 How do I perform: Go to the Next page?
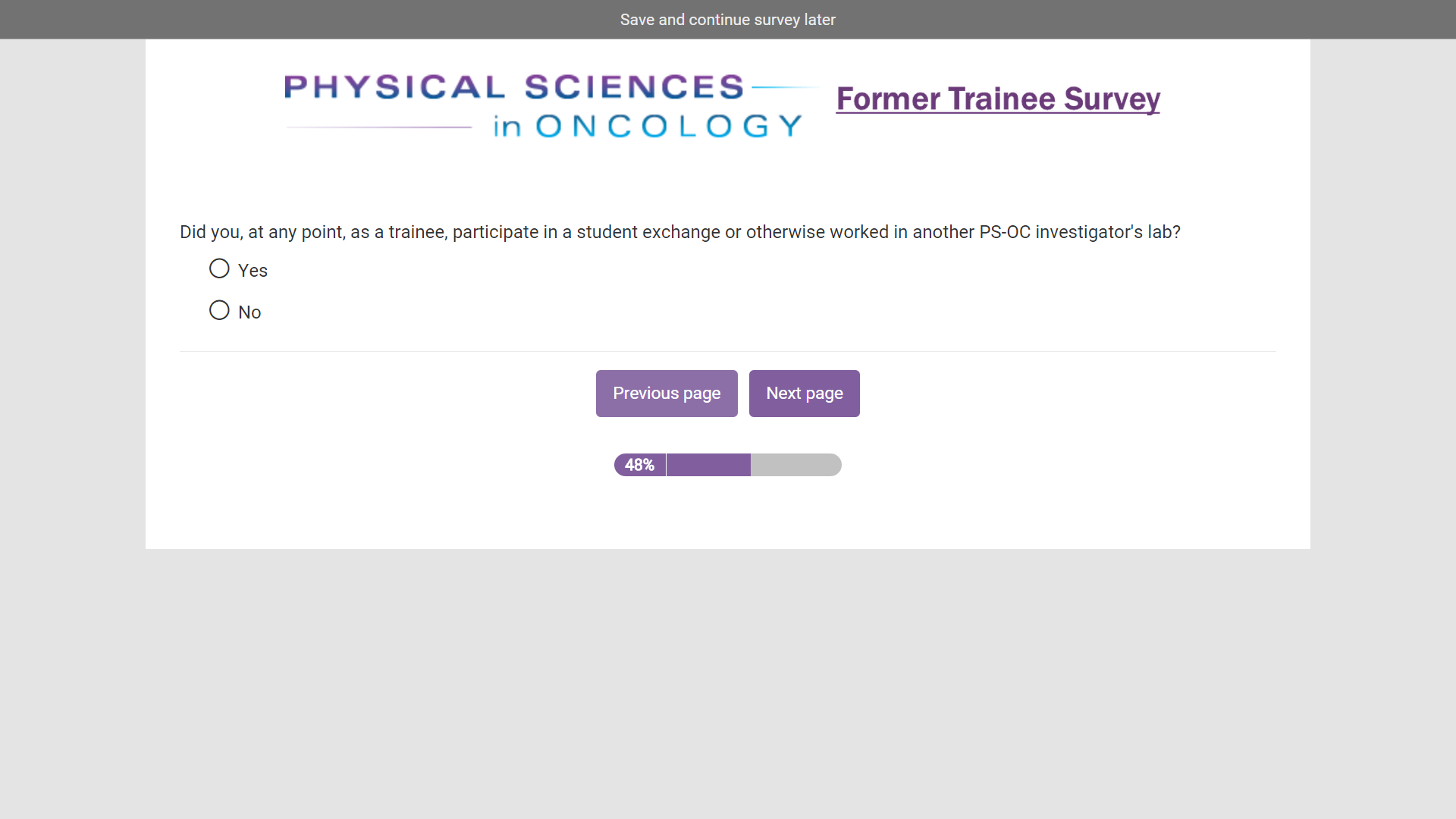(804, 394)
